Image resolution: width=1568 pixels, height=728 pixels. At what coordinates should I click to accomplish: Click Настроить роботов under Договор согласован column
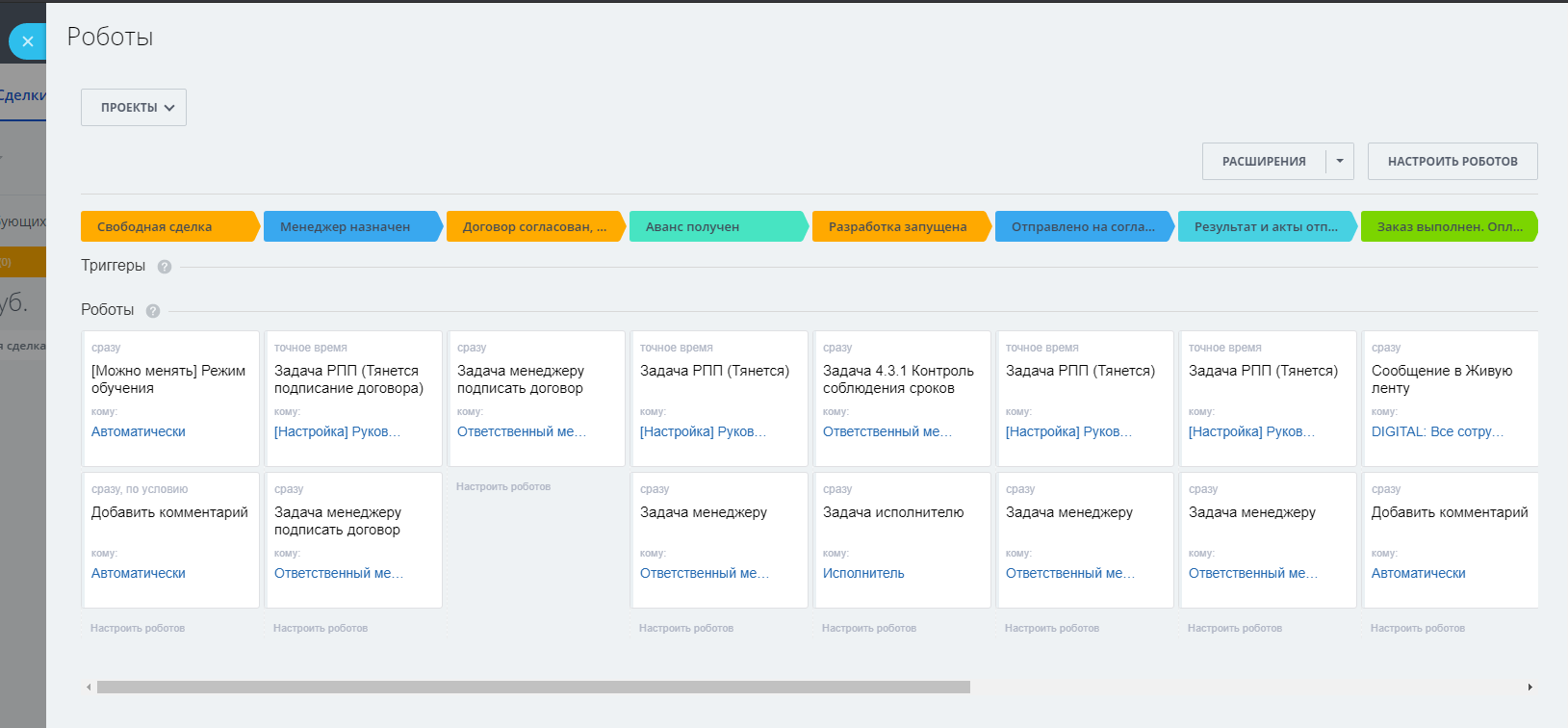(x=503, y=487)
